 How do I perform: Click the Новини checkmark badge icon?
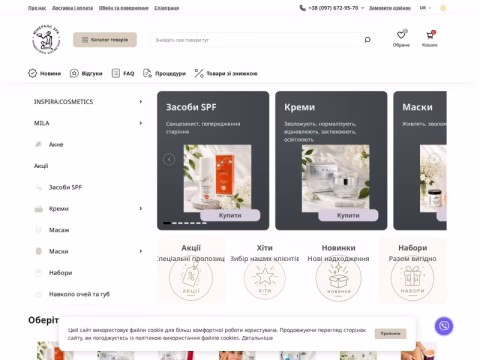coord(32,73)
